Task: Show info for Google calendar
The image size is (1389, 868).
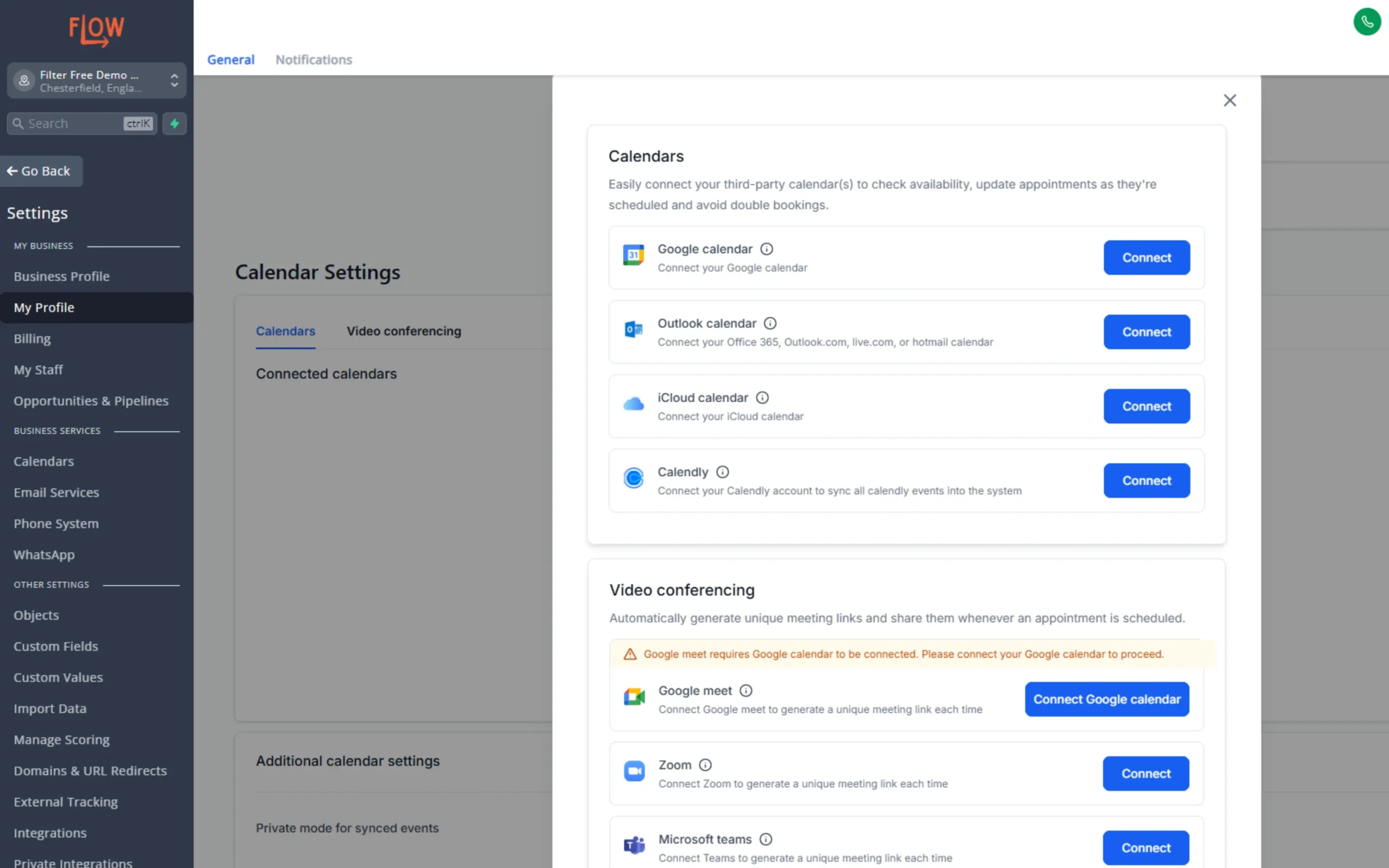Action: [767, 249]
